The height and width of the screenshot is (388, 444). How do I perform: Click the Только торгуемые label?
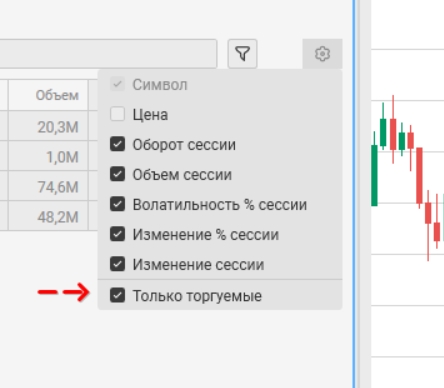click(x=197, y=296)
